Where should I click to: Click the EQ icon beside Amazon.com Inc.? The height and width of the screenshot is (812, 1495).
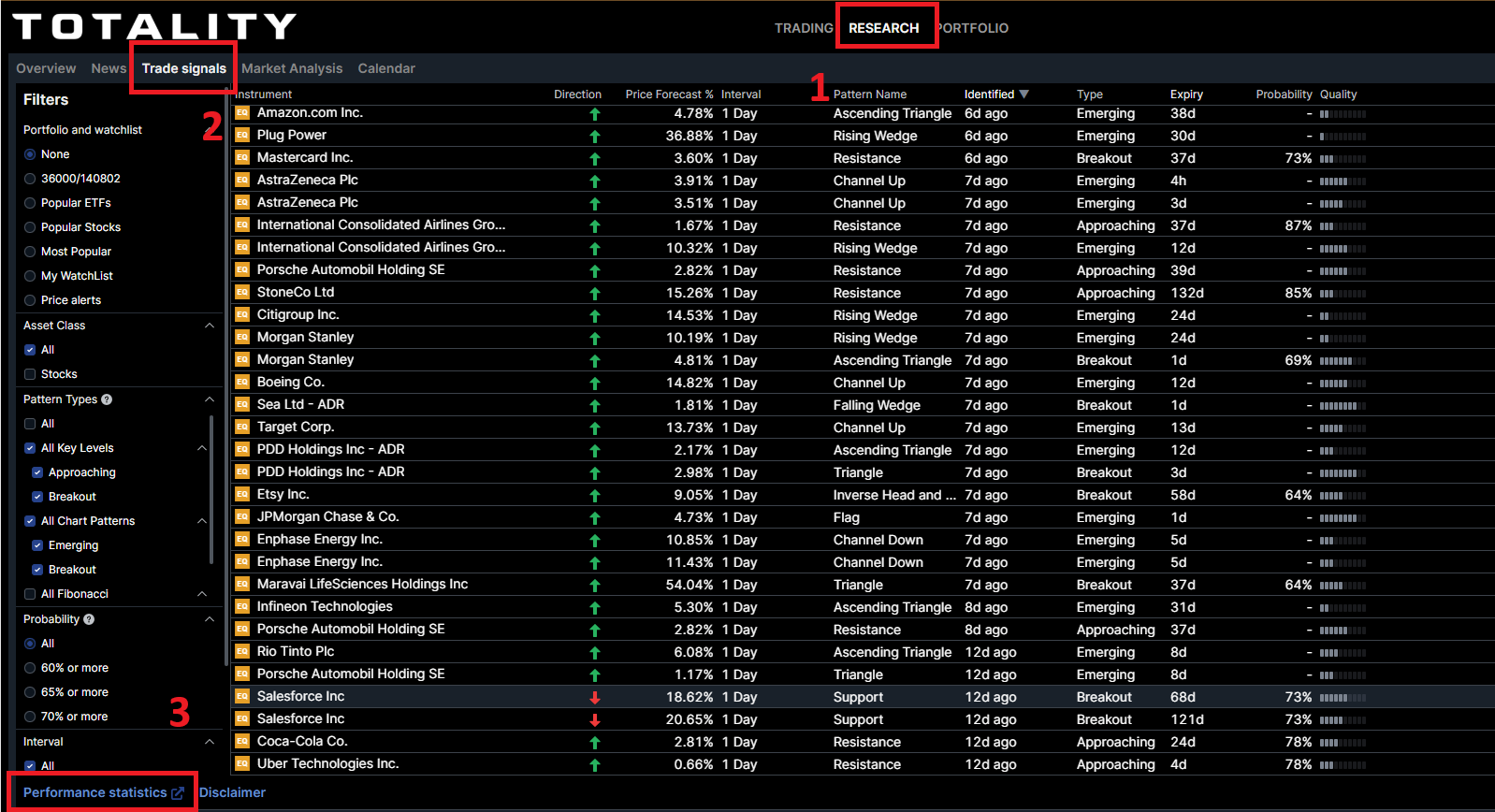(242, 113)
